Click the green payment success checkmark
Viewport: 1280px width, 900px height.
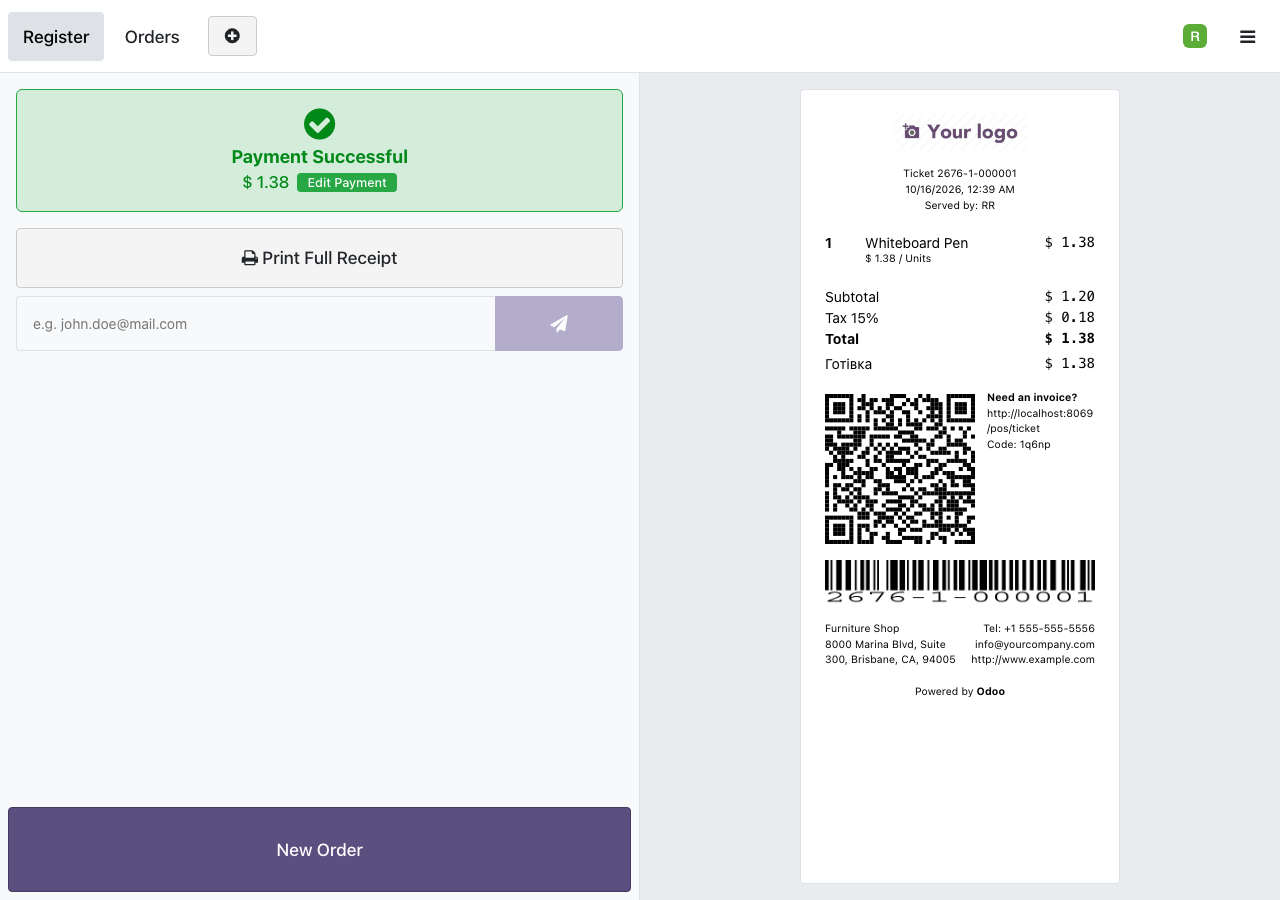[x=319, y=124]
